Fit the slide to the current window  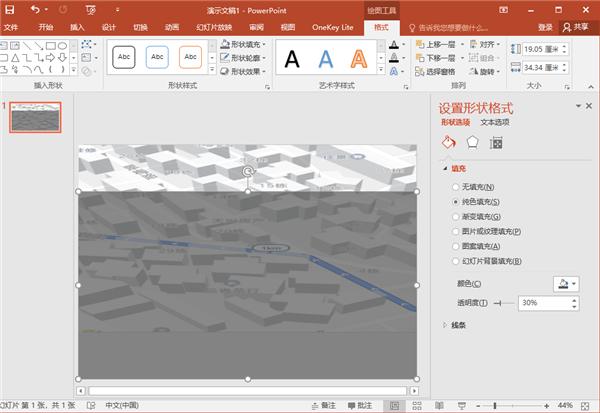tap(585, 406)
